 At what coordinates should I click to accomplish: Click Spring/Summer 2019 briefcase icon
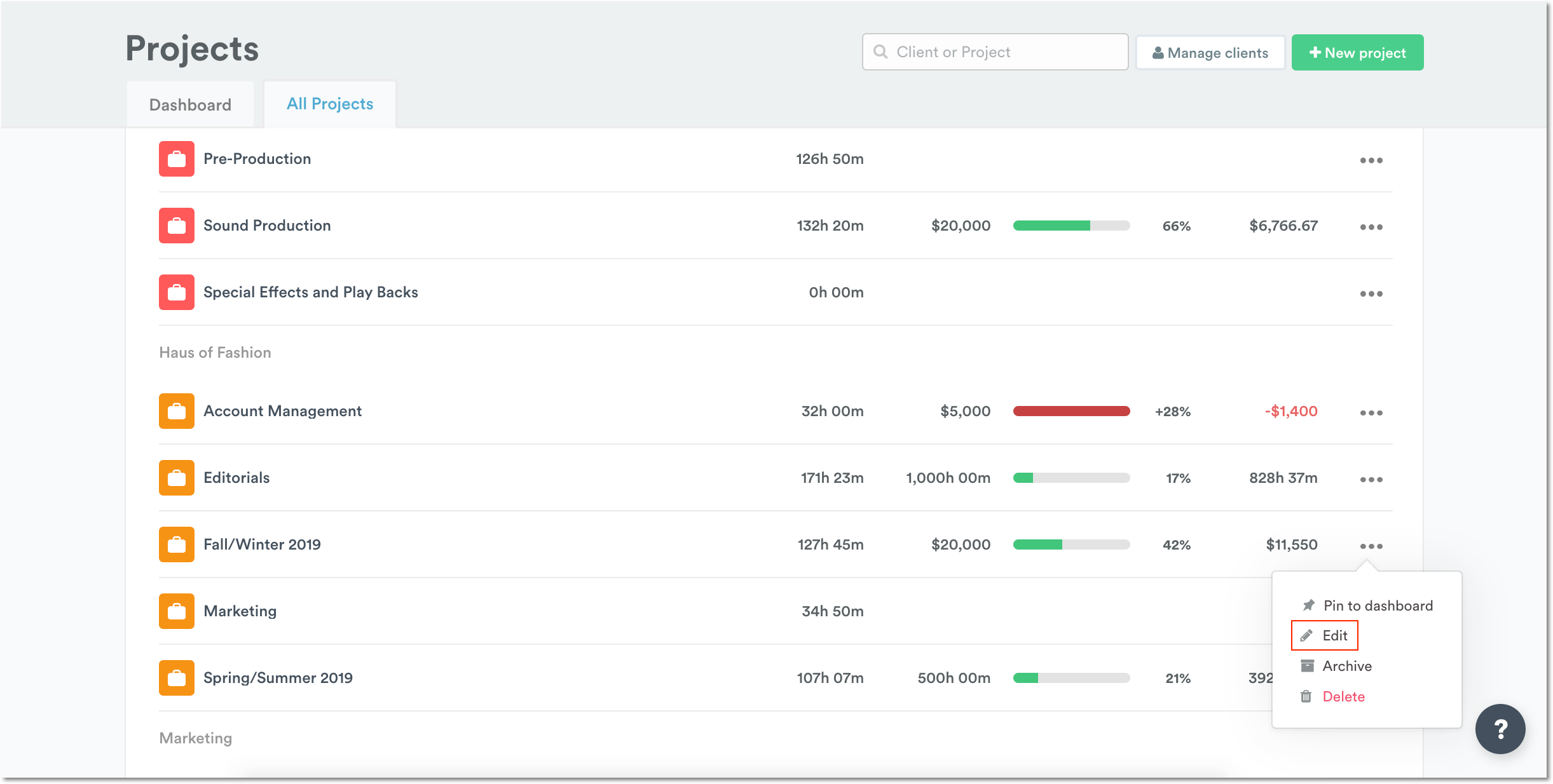pyautogui.click(x=176, y=678)
